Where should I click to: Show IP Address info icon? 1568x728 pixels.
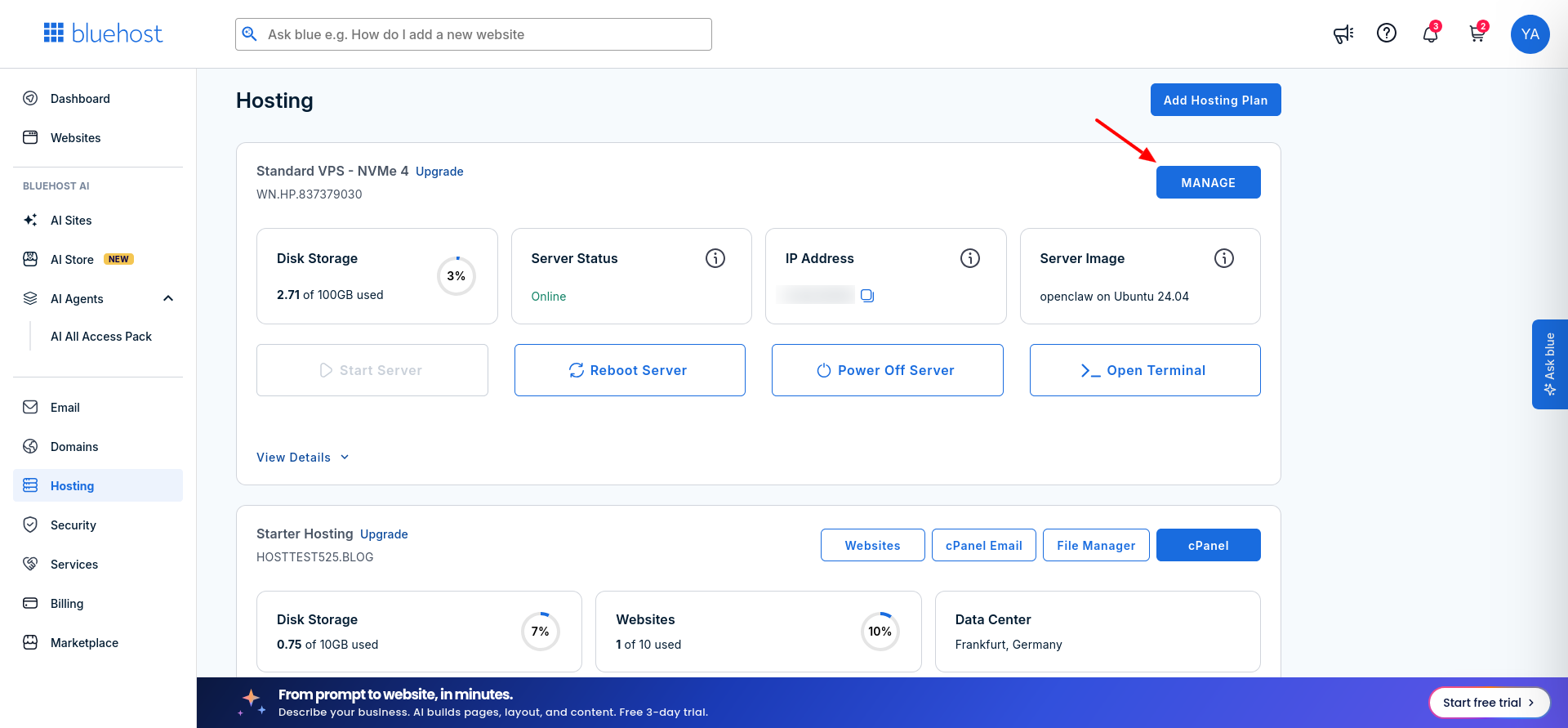pos(970,258)
